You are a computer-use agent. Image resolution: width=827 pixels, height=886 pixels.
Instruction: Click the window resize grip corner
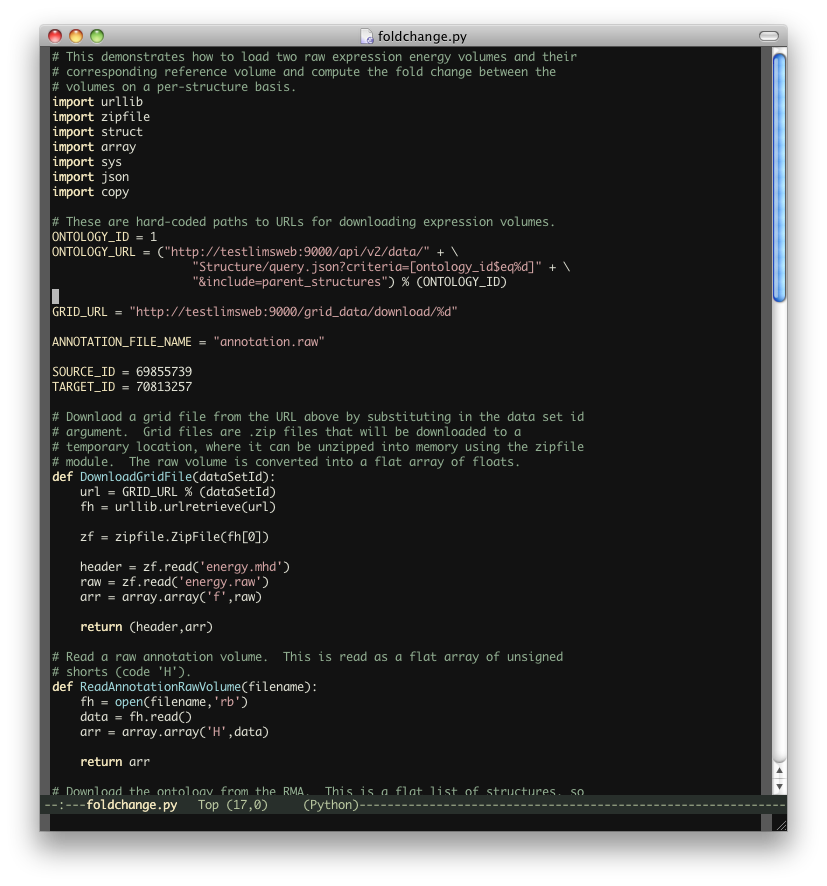coord(781,825)
